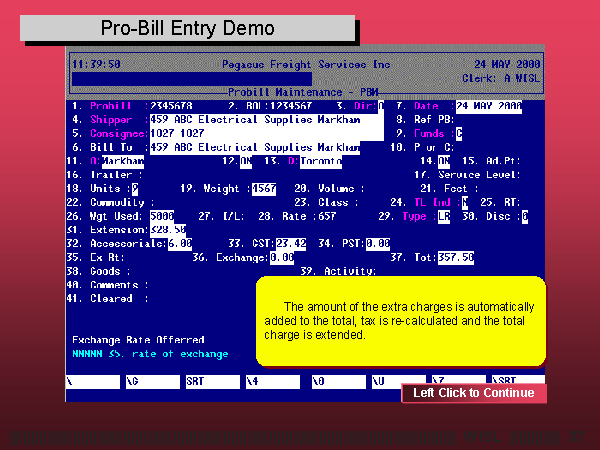Click the Exchange field value

[x=282, y=257]
